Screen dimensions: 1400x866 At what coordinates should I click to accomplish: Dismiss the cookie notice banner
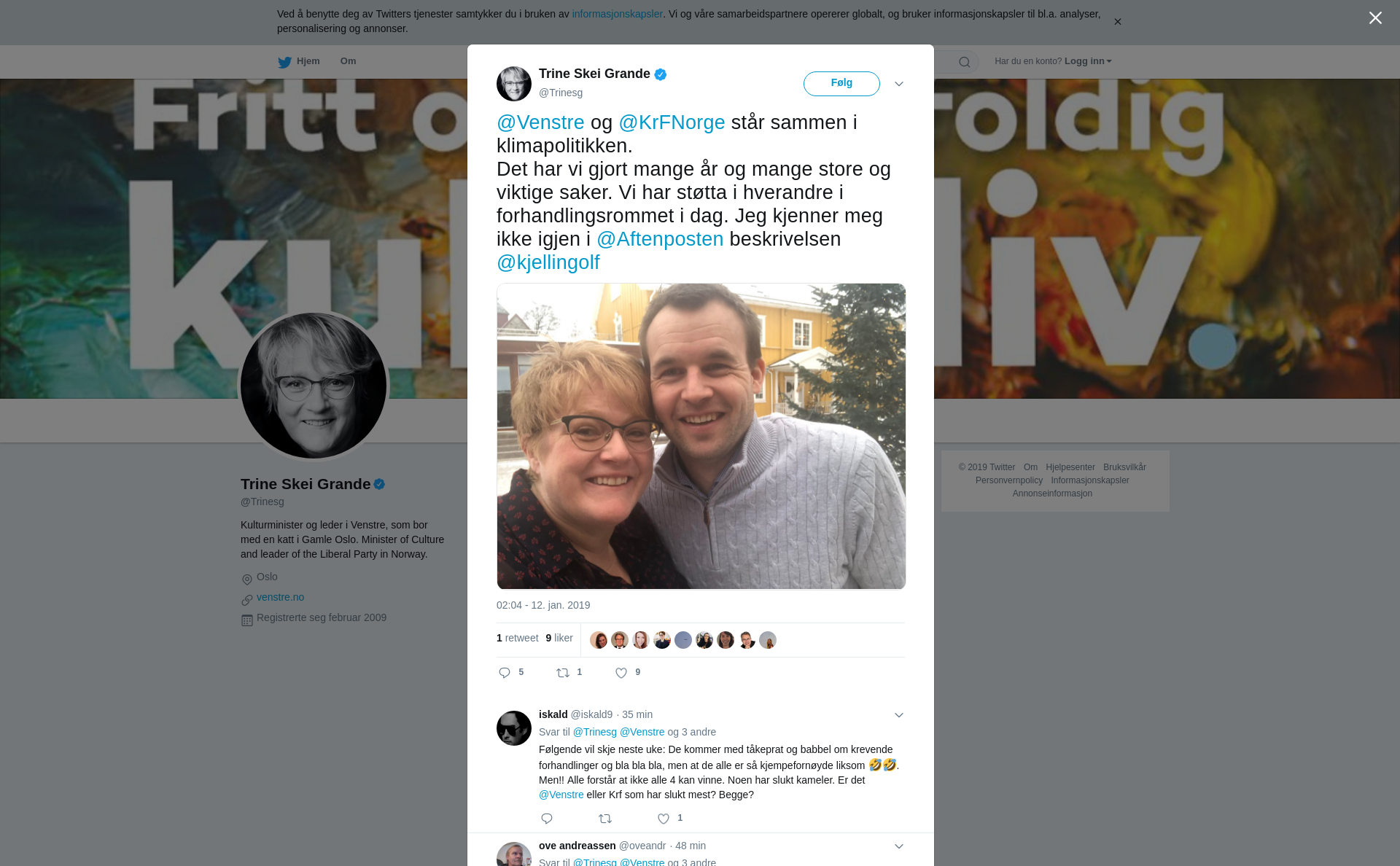pyautogui.click(x=1117, y=22)
